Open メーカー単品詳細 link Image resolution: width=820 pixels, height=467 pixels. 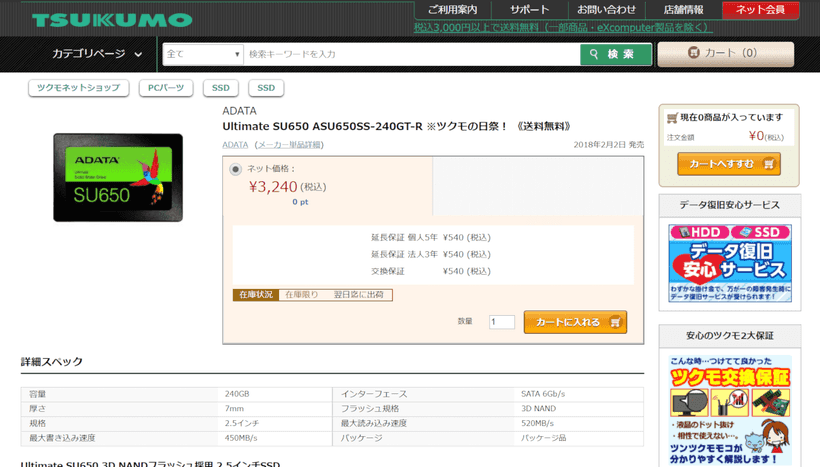(289, 145)
